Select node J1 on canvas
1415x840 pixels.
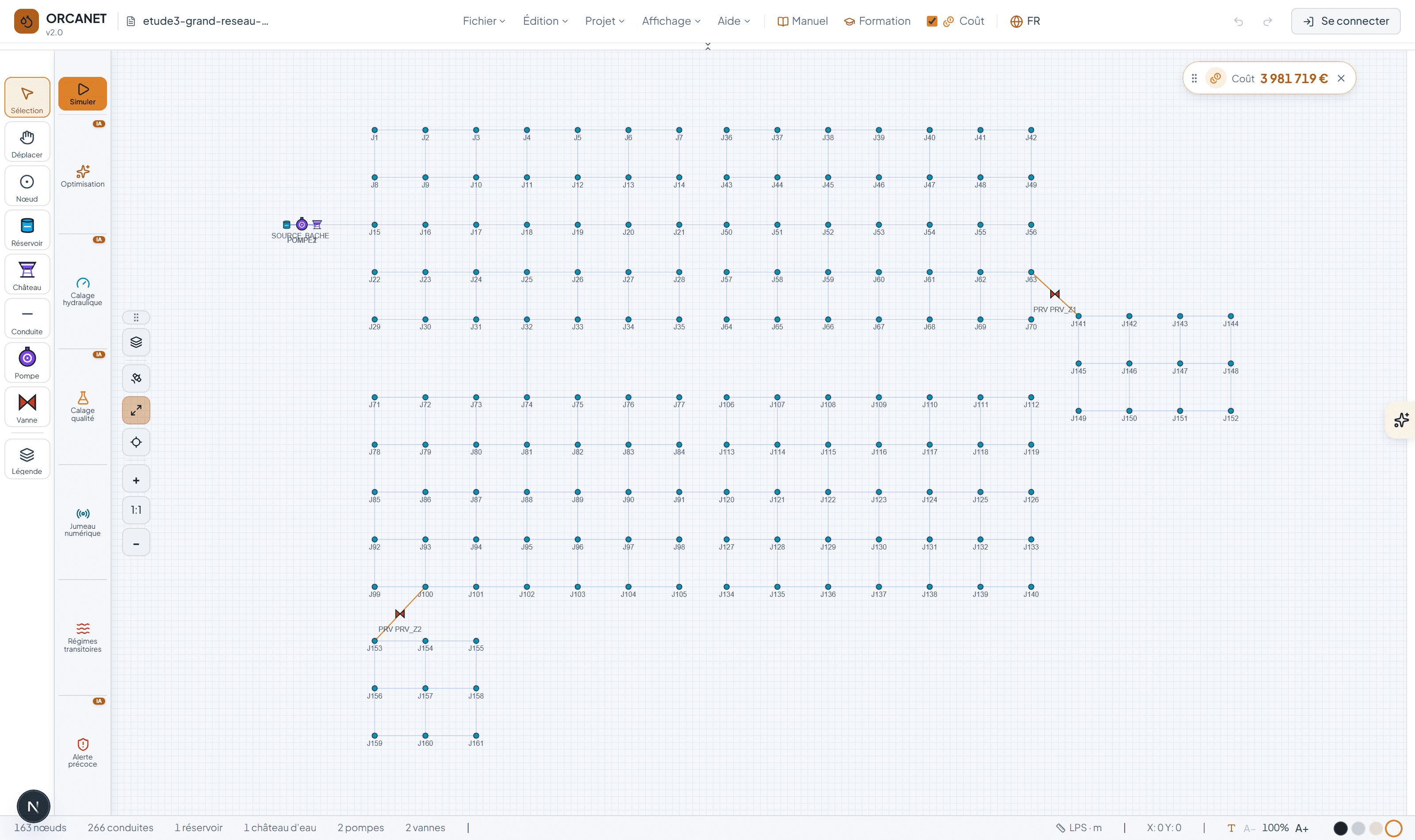[374, 130]
